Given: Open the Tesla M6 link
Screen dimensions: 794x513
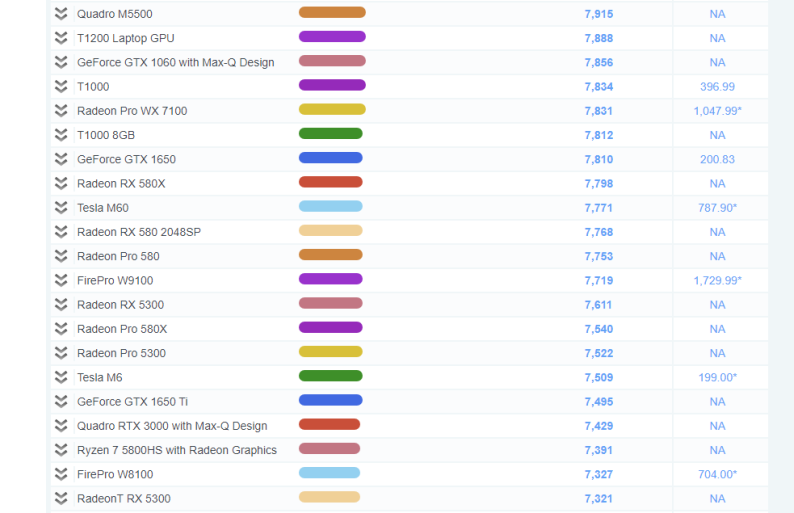Looking at the screenshot, I should coord(100,378).
